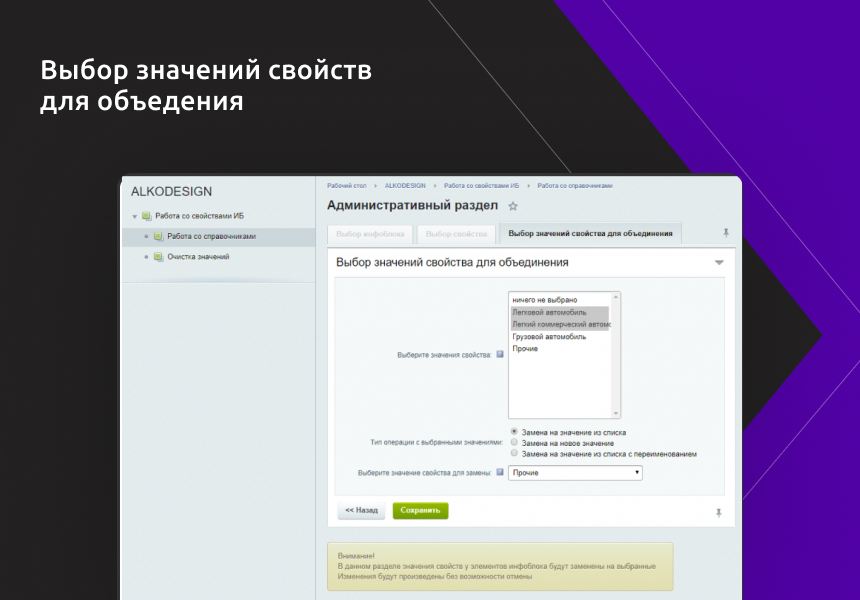Viewport: 860px width, 600px height.
Task: Click the help icon beside Выберите значение свойства для замены
Action: coord(500,473)
